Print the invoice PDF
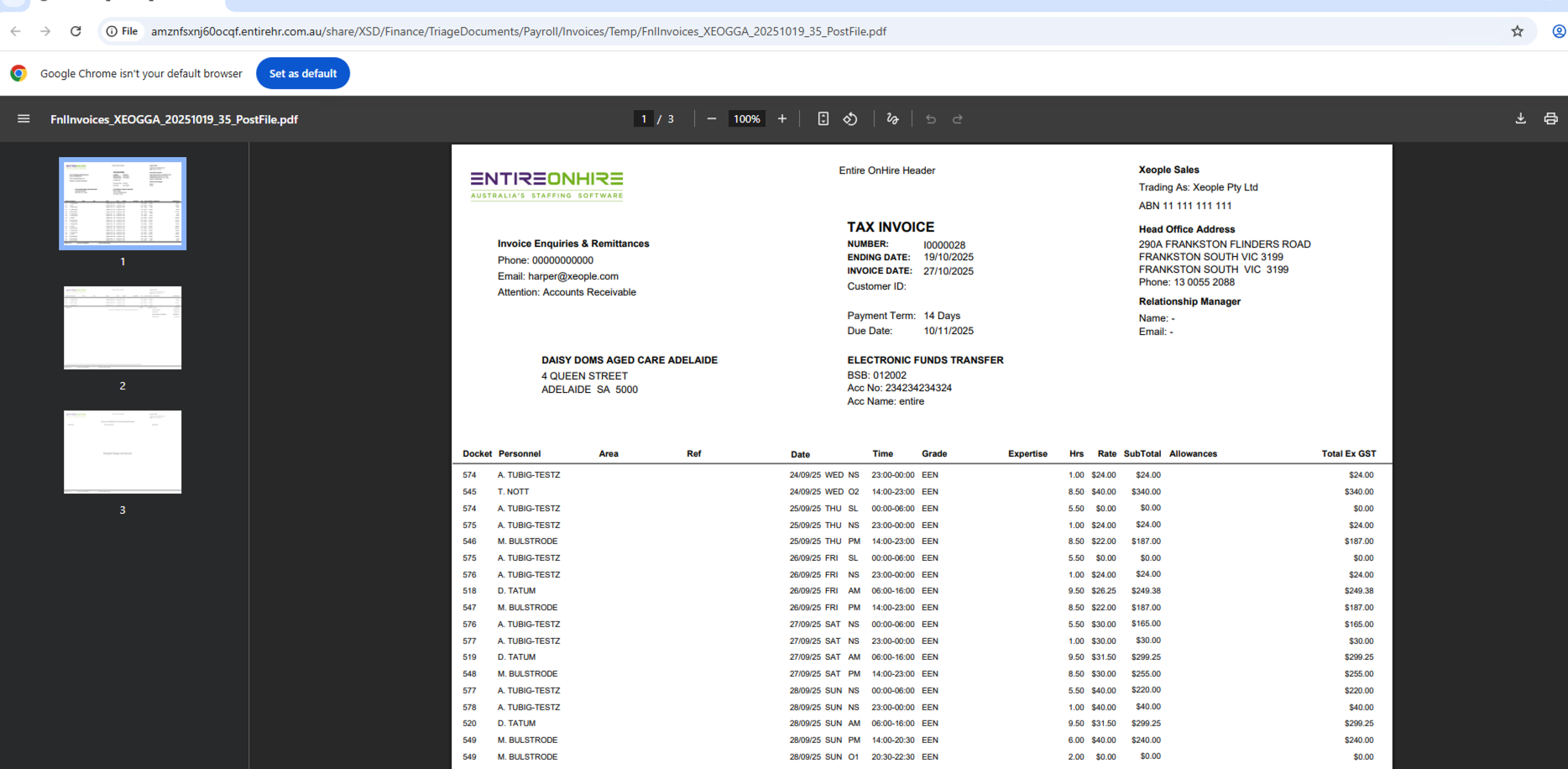The image size is (1568, 769). [1550, 119]
